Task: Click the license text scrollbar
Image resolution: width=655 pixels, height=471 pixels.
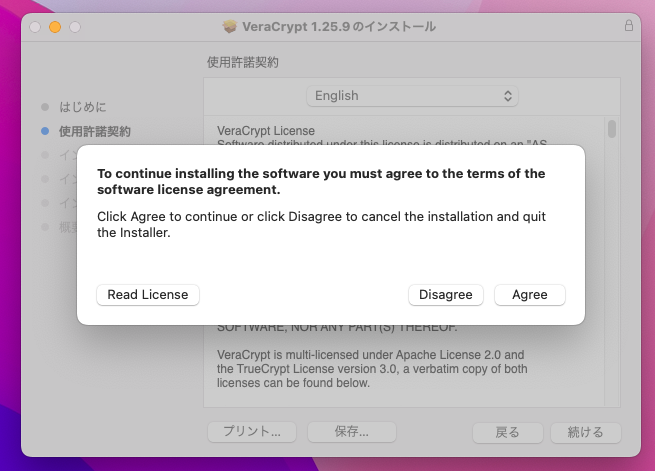Action: pyautogui.click(x=611, y=130)
